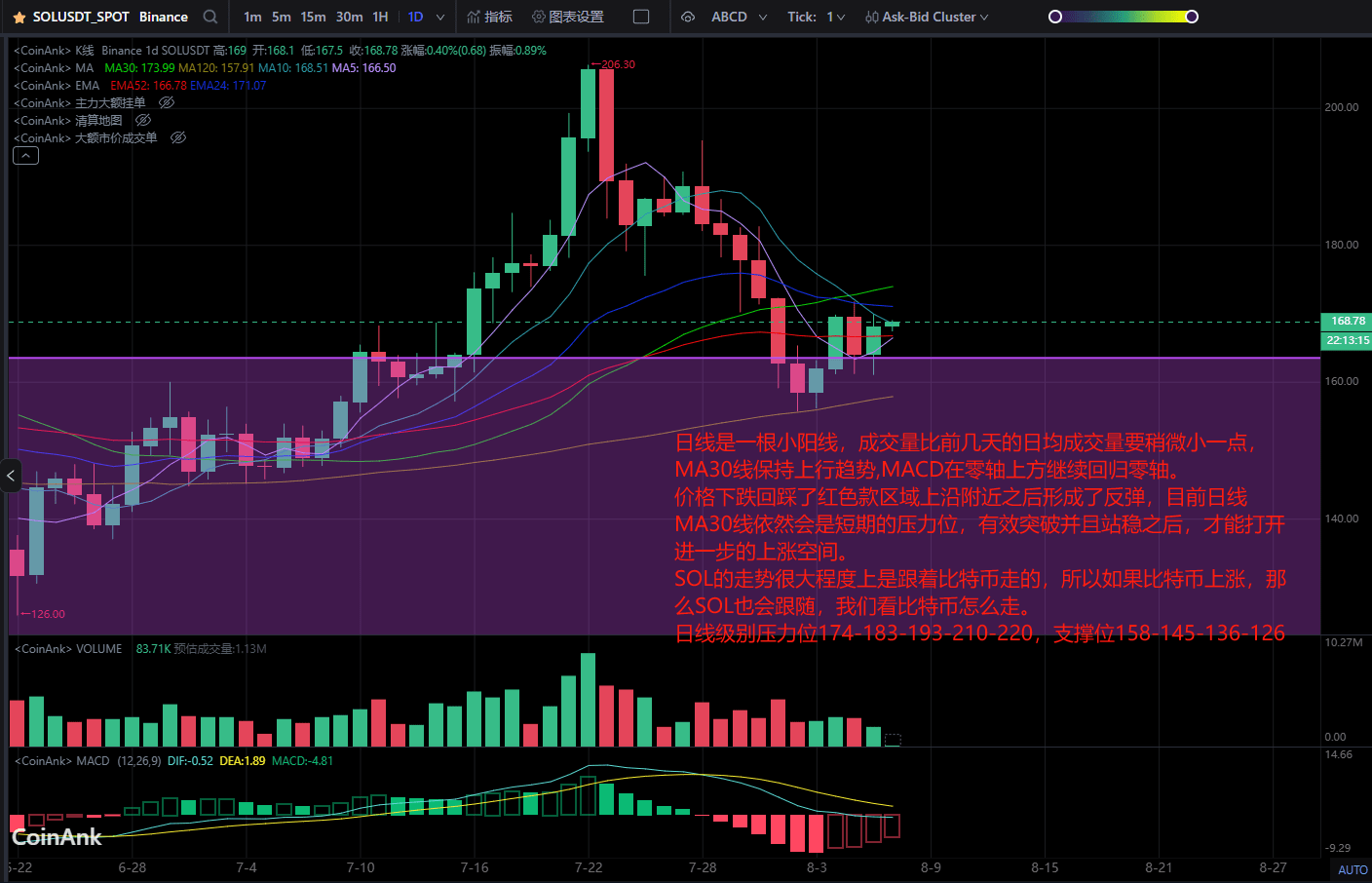Select the 1H timeframe
Viewport: 1372px width, 883px height.
pyautogui.click(x=380, y=17)
